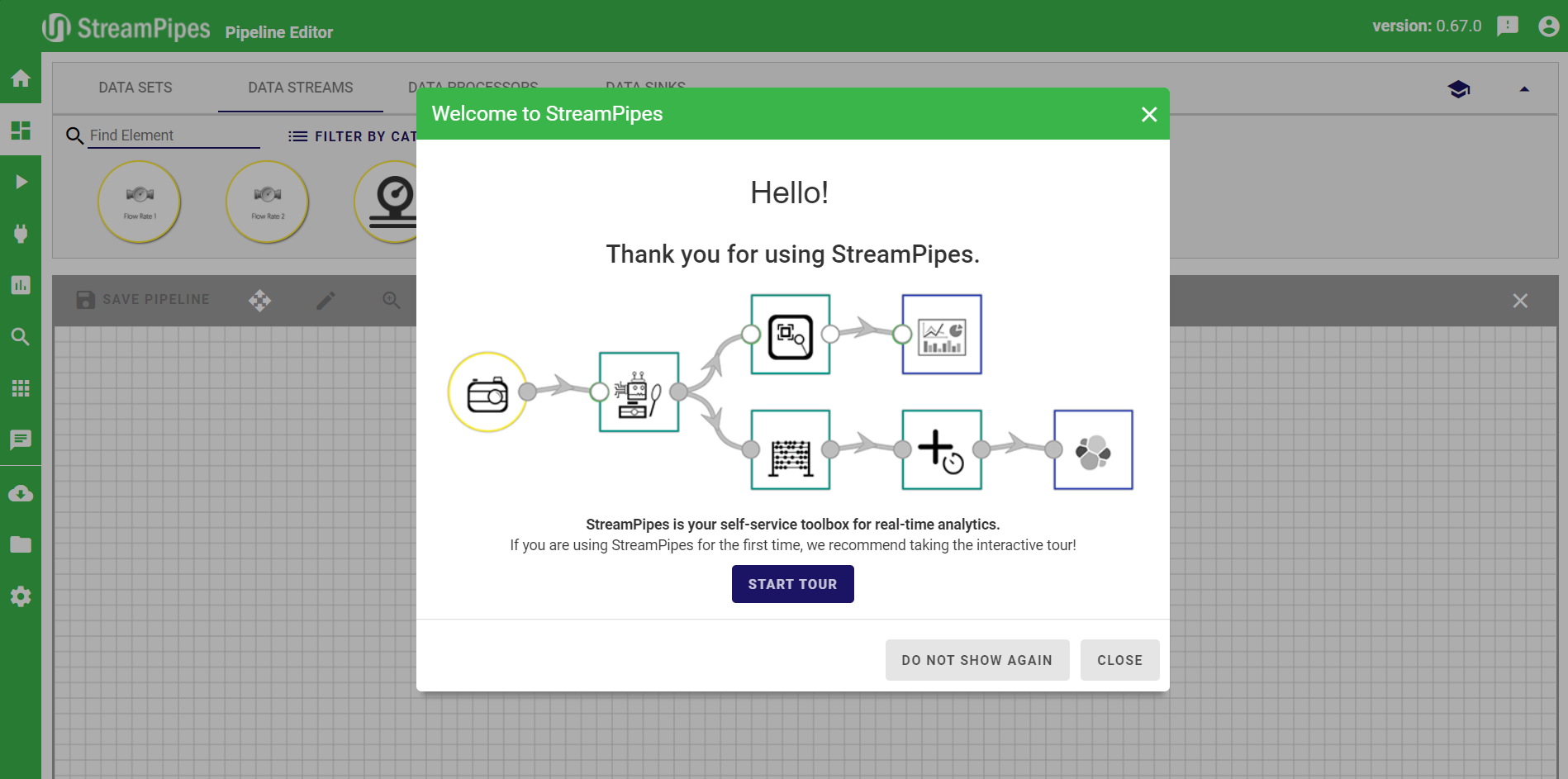Open Data Explorer search icon in sidebar
1568x779 pixels.
click(21, 337)
